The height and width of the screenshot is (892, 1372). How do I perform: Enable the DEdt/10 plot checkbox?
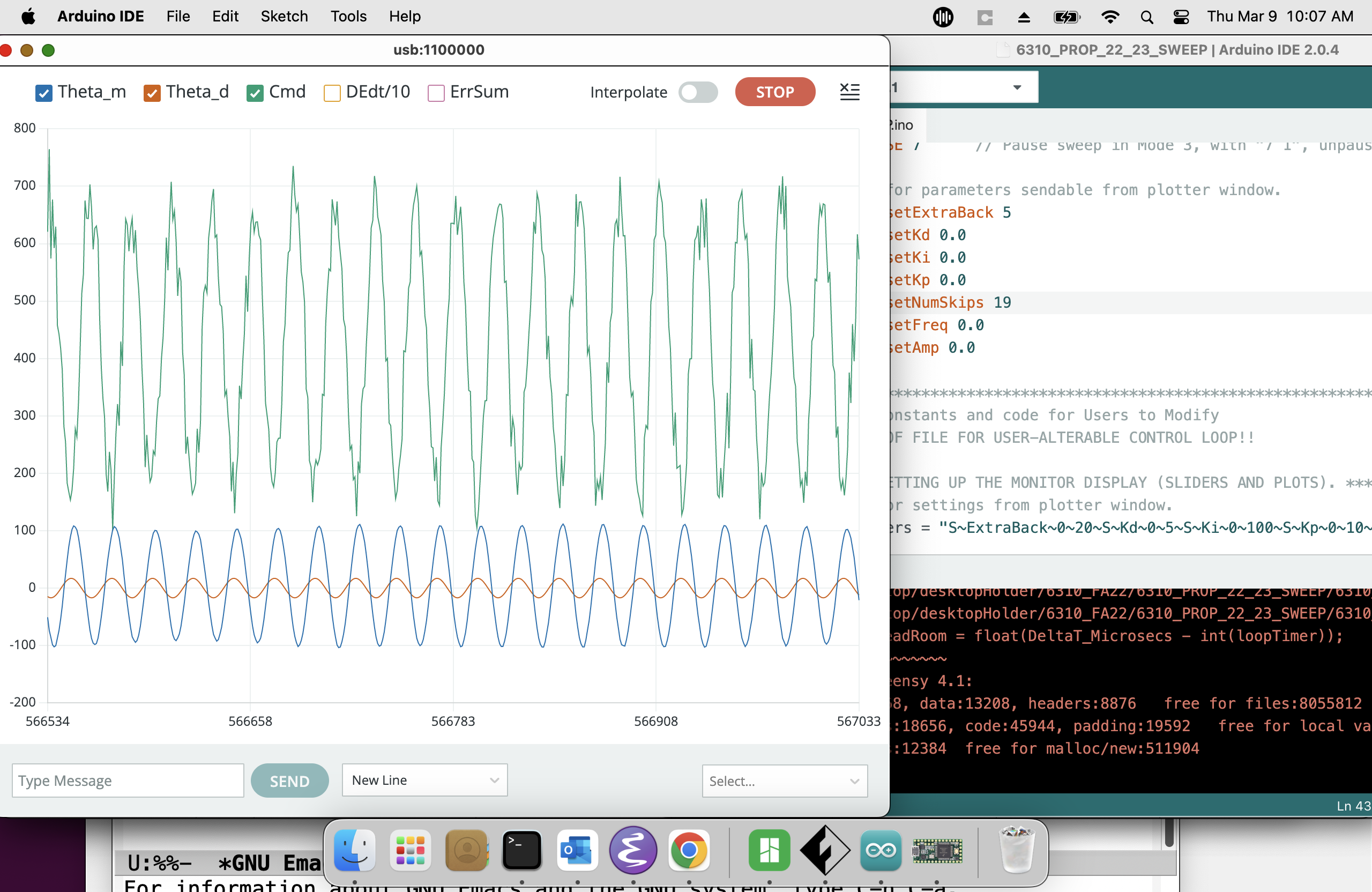tap(331, 93)
